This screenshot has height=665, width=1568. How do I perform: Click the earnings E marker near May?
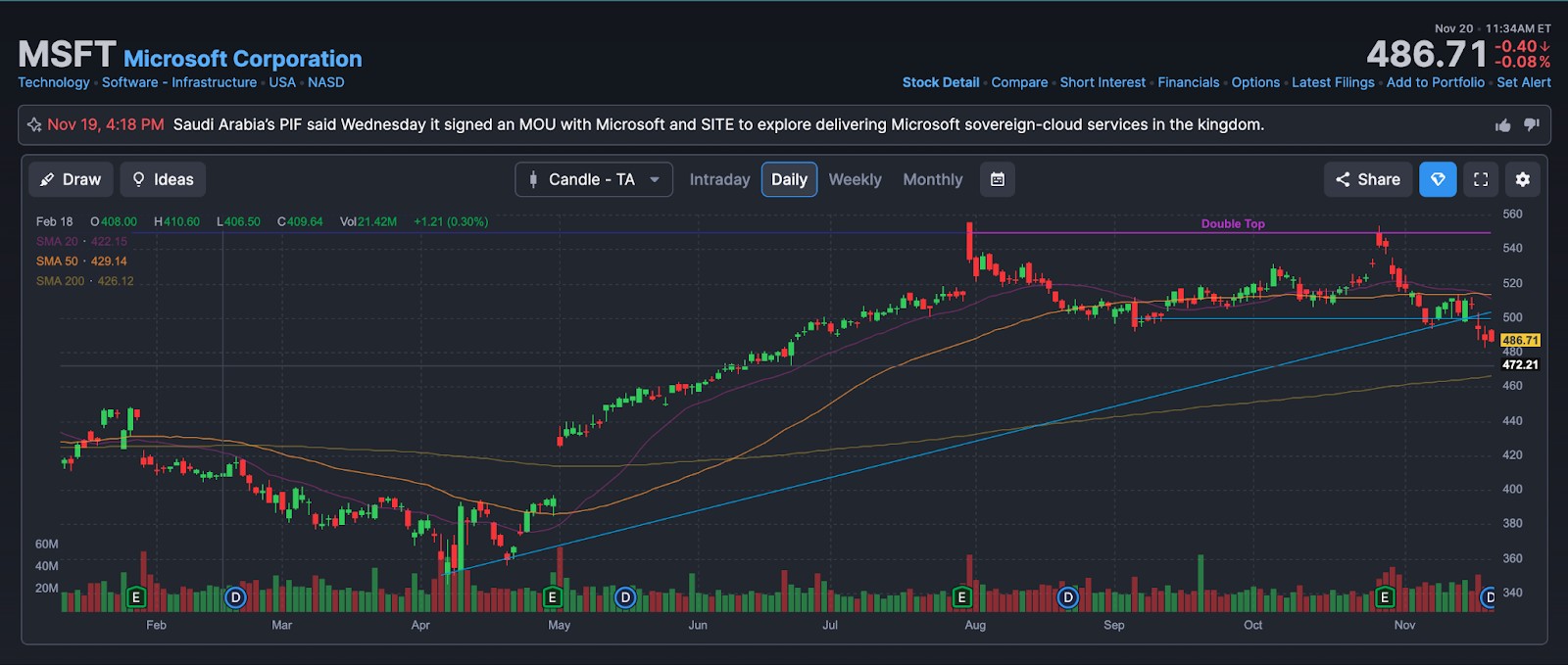(552, 597)
